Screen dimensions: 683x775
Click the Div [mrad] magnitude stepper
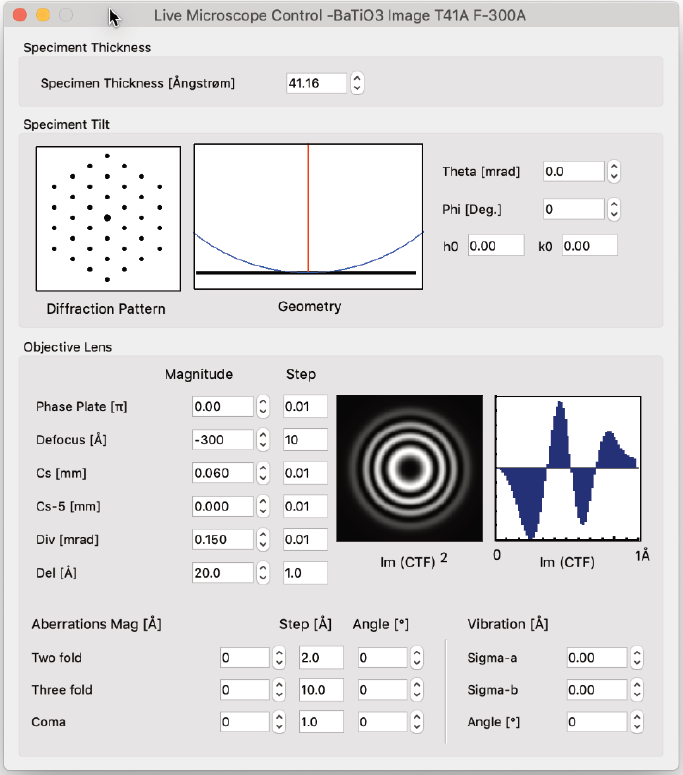(263, 540)
